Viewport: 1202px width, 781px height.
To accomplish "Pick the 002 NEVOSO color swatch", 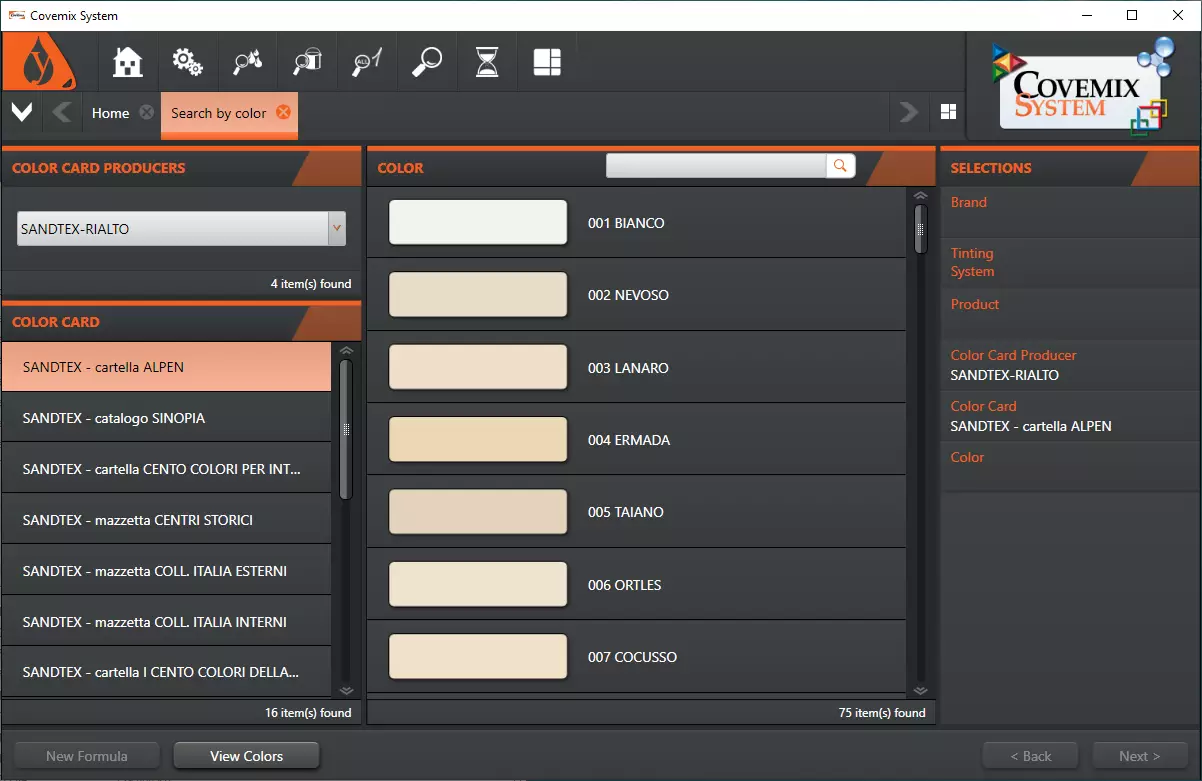I will point(478,295).
